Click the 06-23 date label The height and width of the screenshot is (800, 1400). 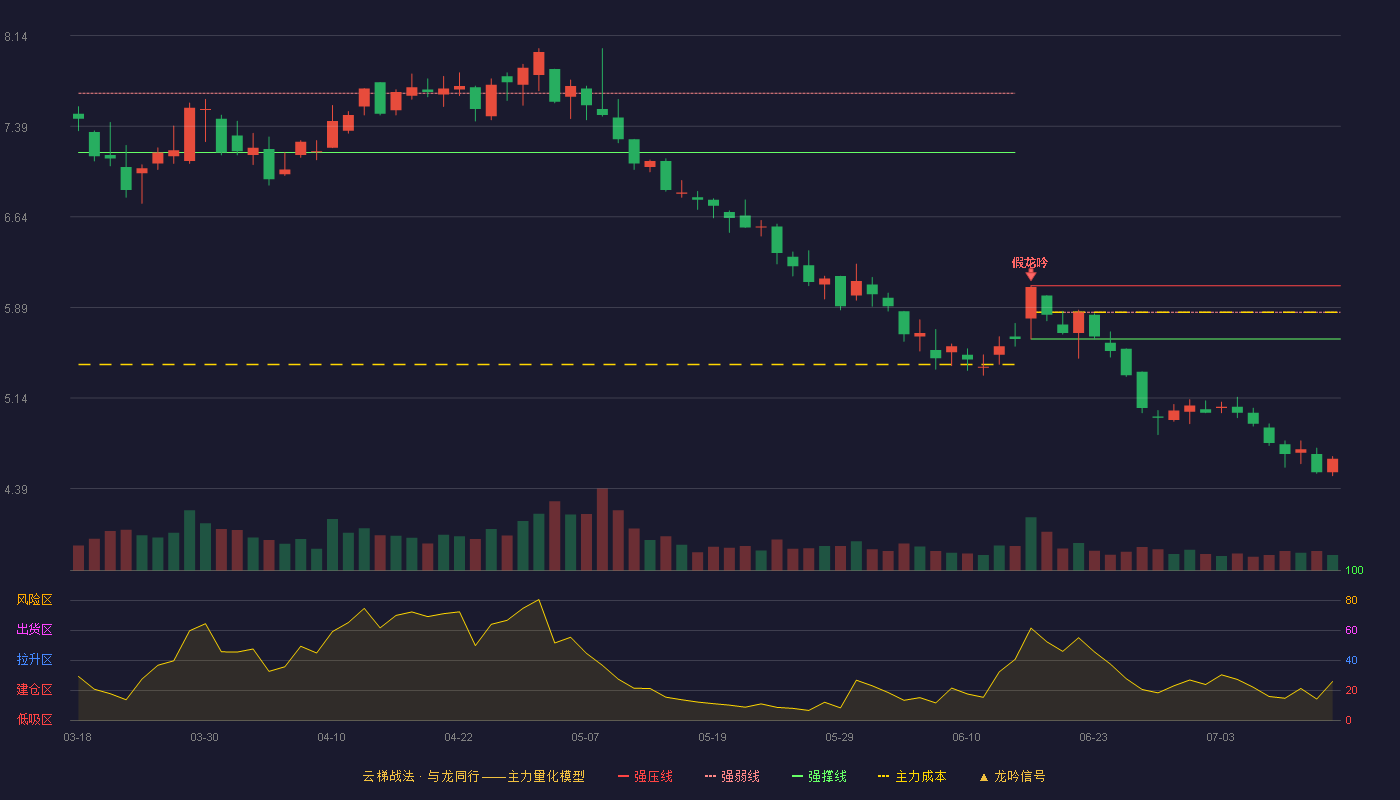(1093, 737)
